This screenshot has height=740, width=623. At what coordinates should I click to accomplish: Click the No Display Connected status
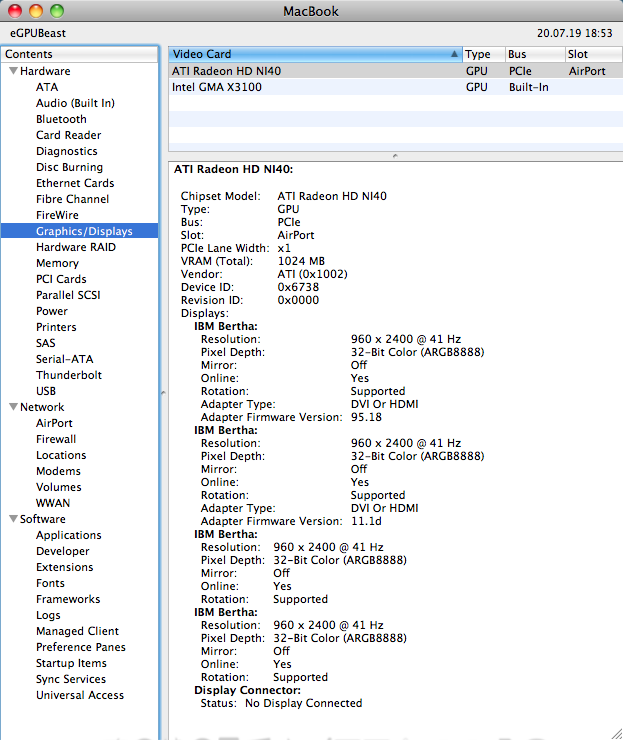(x=303, y=703)
